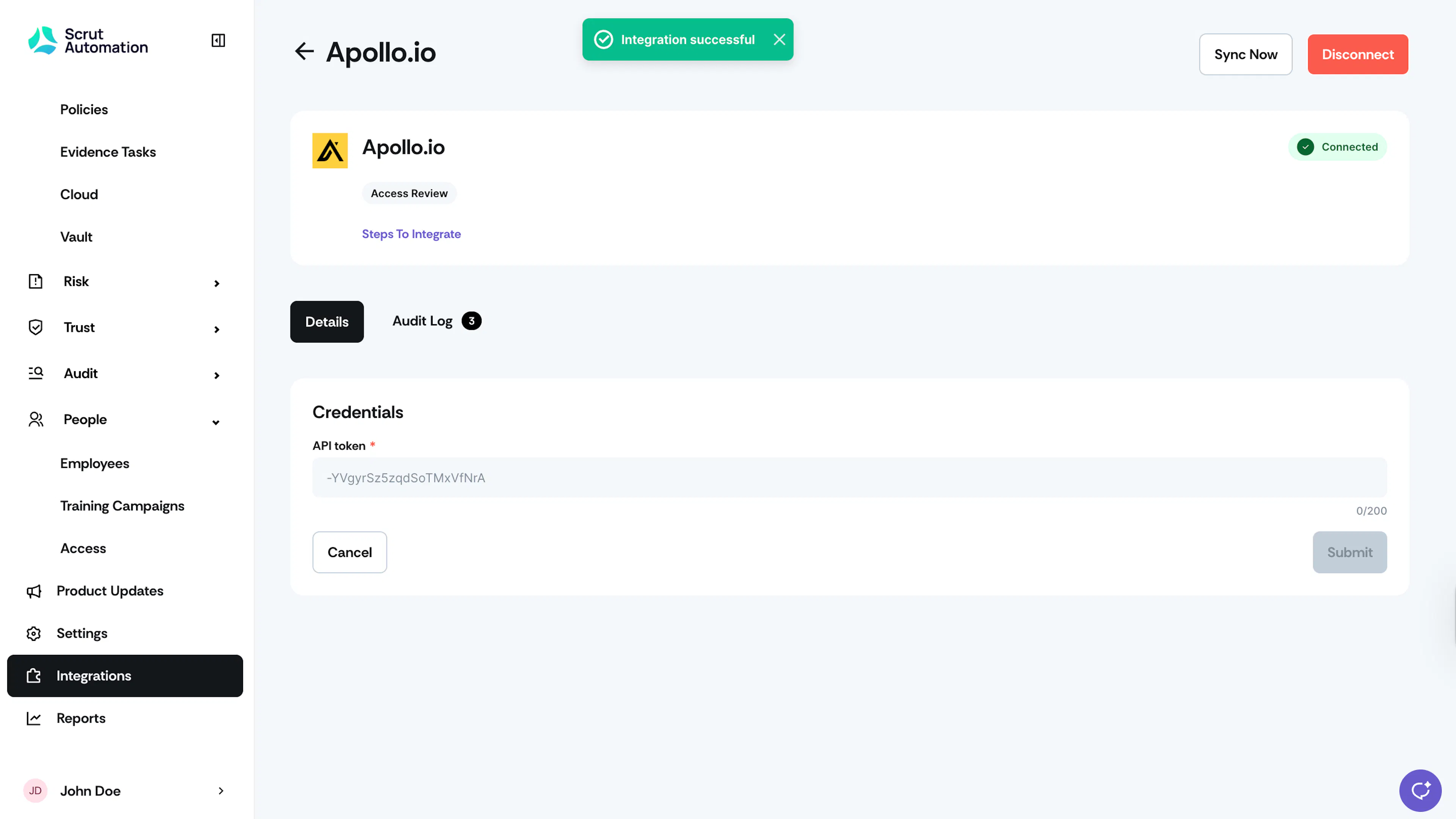The image size is (1456, 819).
Task: Click the Apollo.io yellow logo
Action: coord(330,151)
